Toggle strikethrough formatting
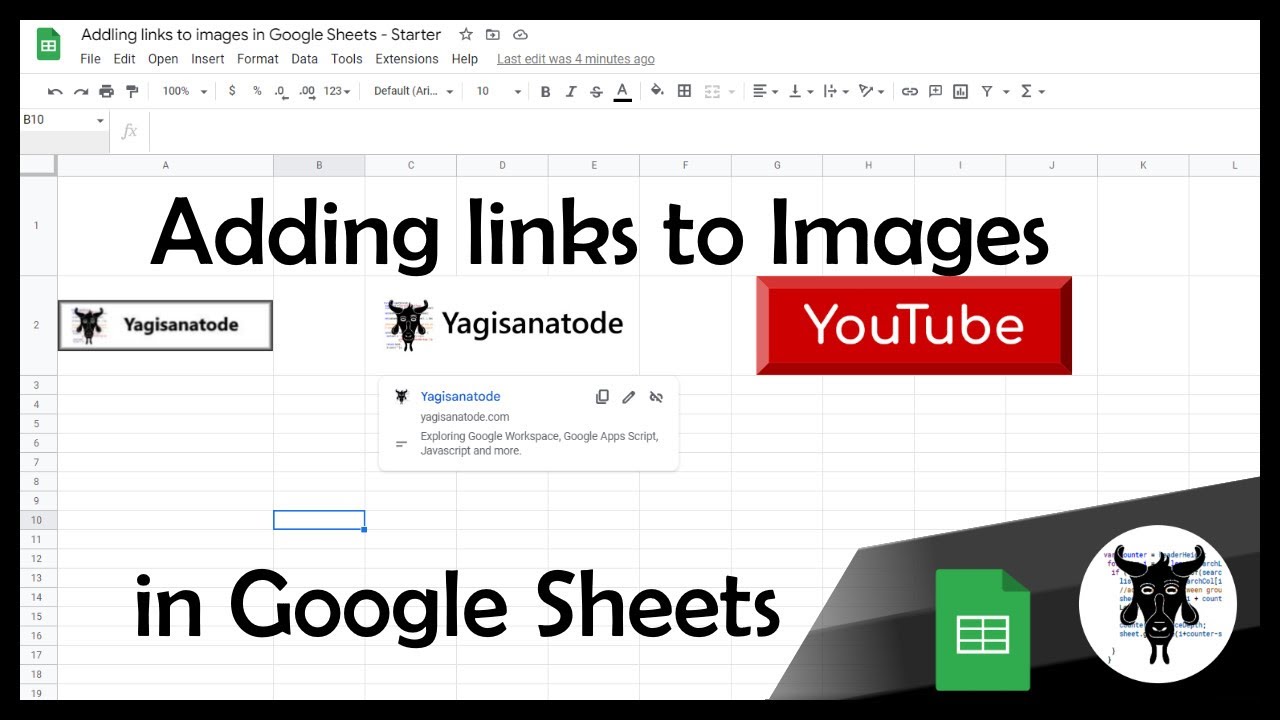This screenshot has height=720, width=1280. 596,91
